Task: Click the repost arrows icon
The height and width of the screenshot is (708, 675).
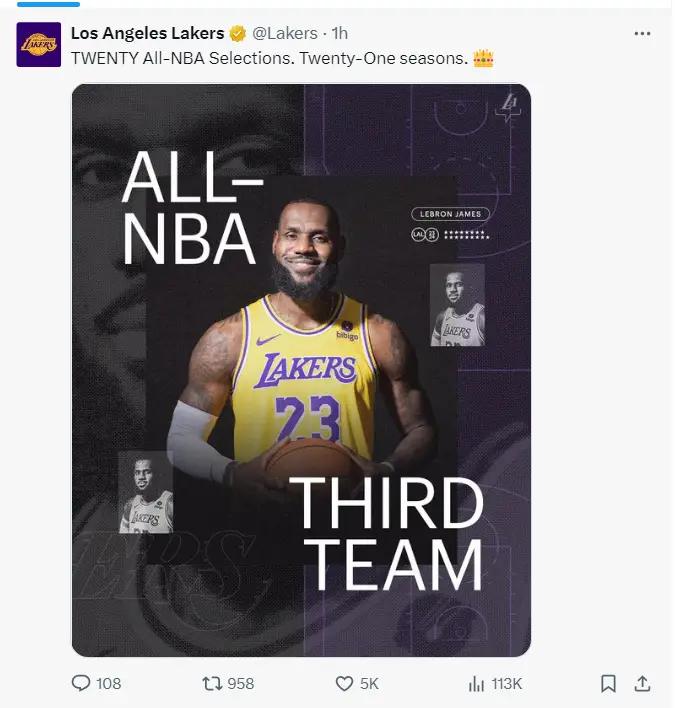Action: point(212,683)
